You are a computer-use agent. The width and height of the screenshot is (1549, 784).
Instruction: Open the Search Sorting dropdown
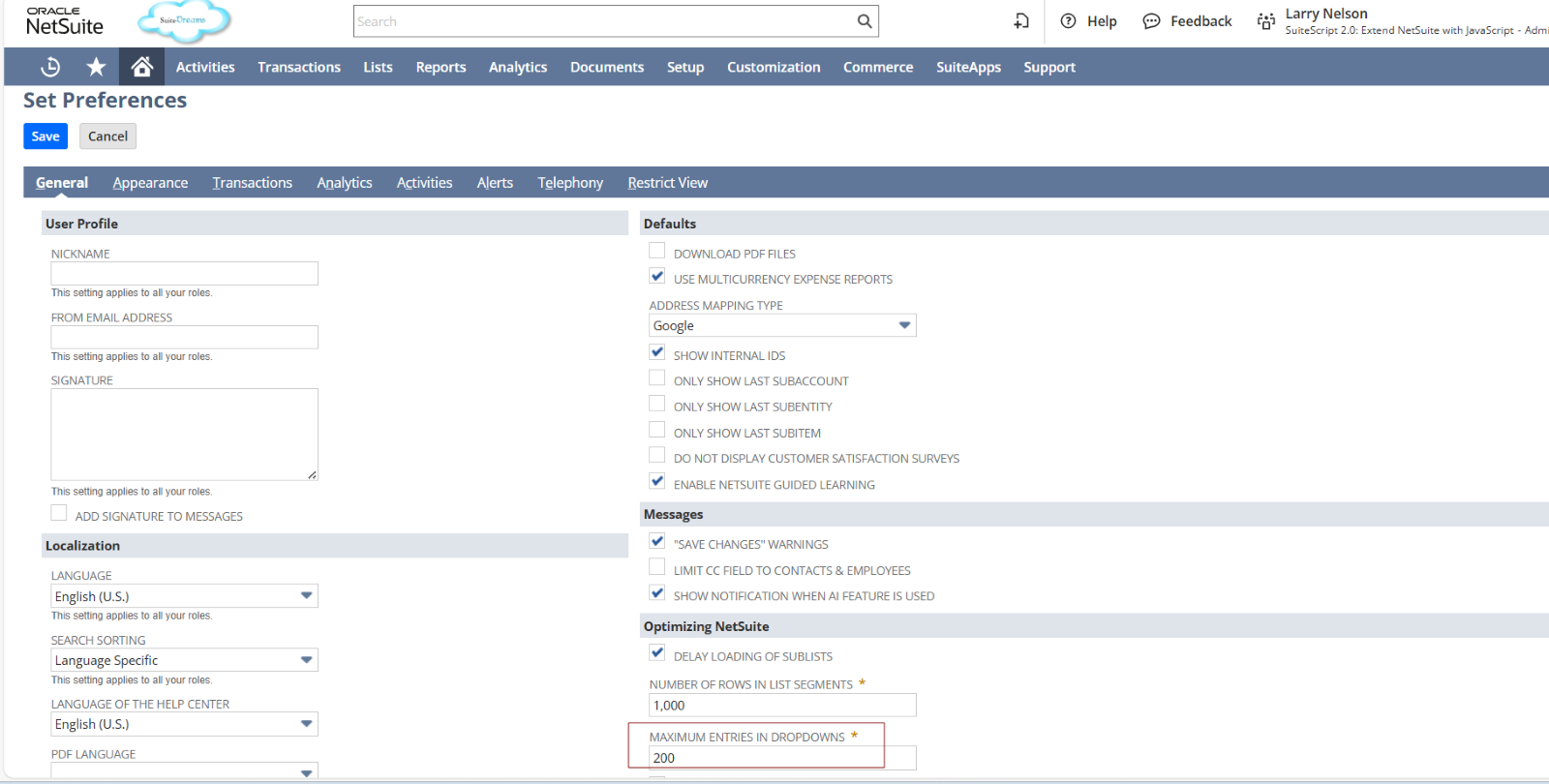tap(306, 660)
